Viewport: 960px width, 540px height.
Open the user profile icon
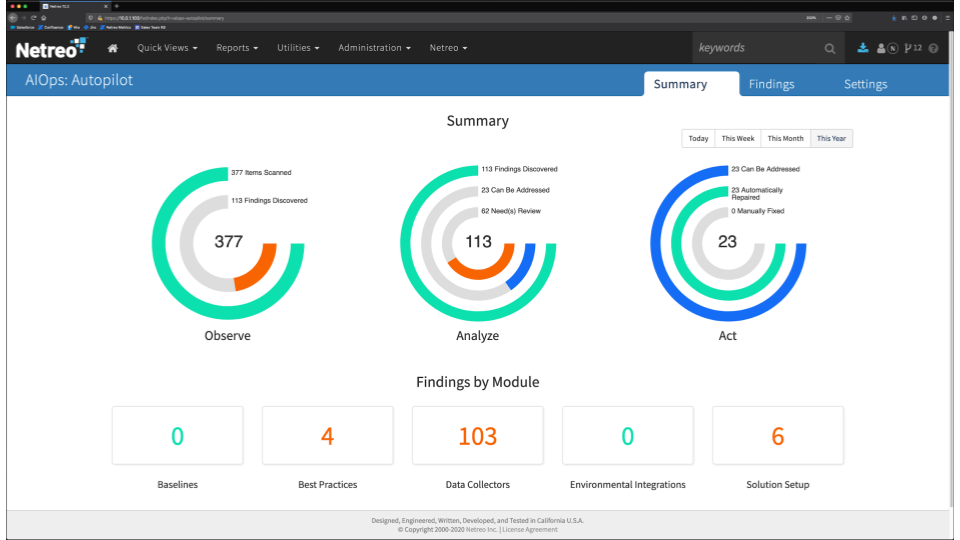(x=881, y=48)
